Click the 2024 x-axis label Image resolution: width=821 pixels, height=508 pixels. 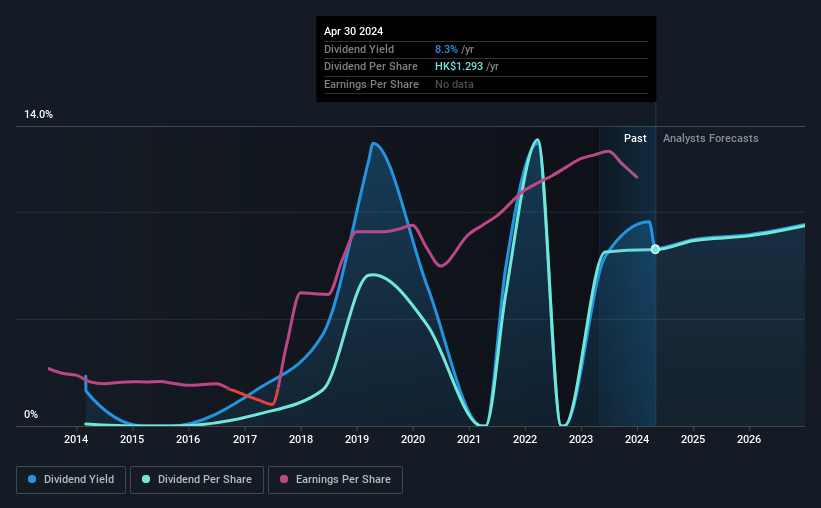(637, 439)
